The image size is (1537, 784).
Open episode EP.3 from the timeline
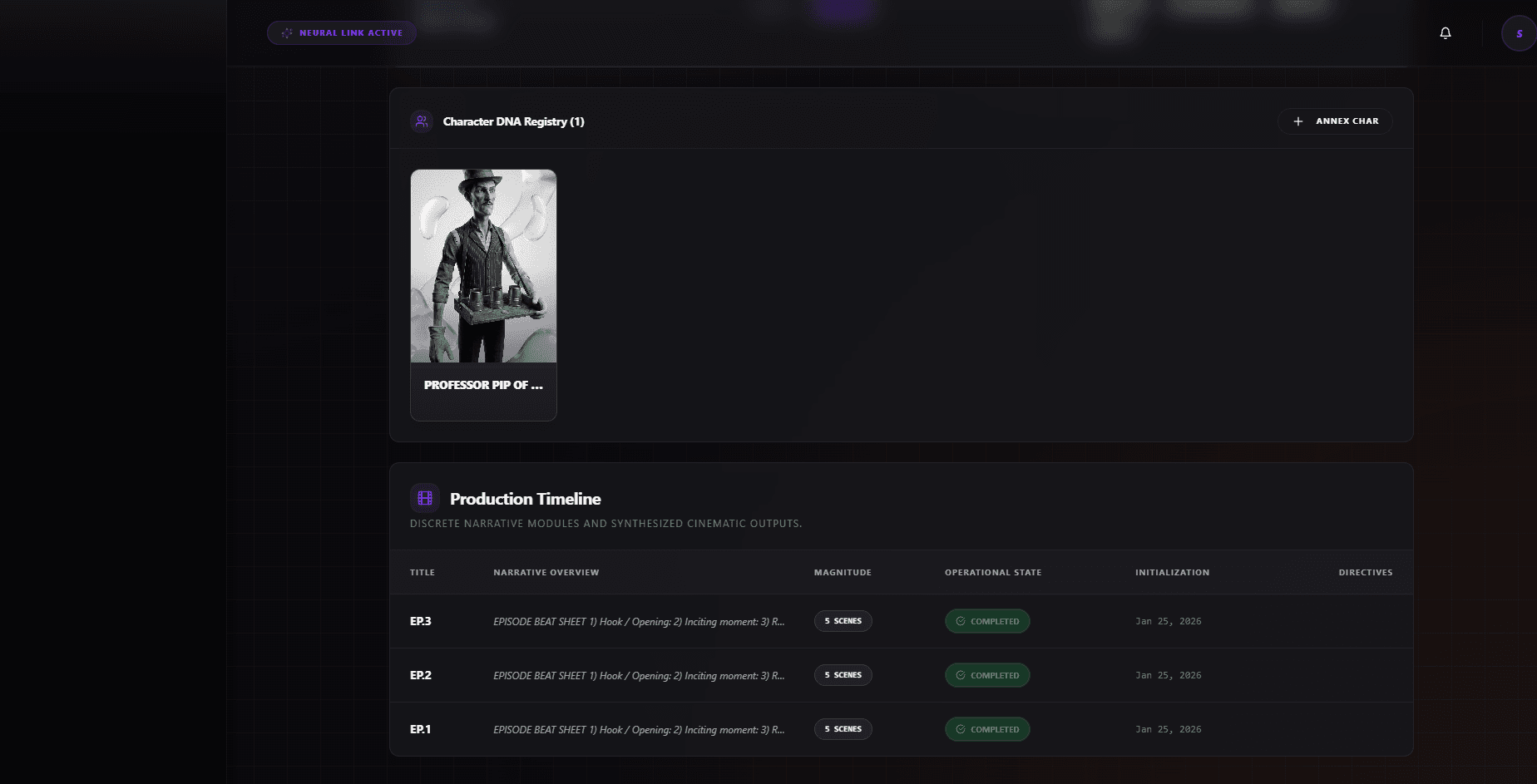click(421, 621)
